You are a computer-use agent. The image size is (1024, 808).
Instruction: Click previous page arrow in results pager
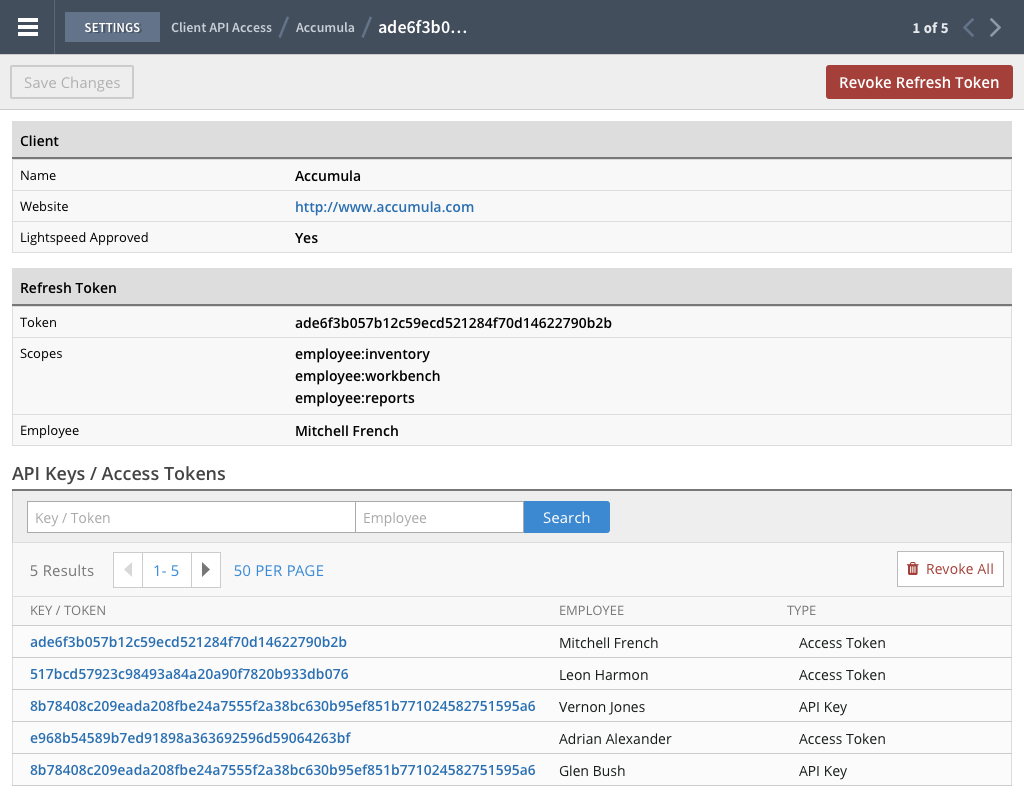(x=127, y=569)
